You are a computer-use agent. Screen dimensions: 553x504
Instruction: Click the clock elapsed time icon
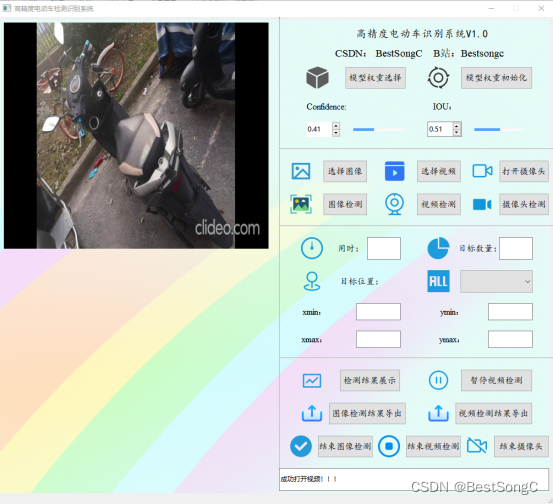click(312, 248)
